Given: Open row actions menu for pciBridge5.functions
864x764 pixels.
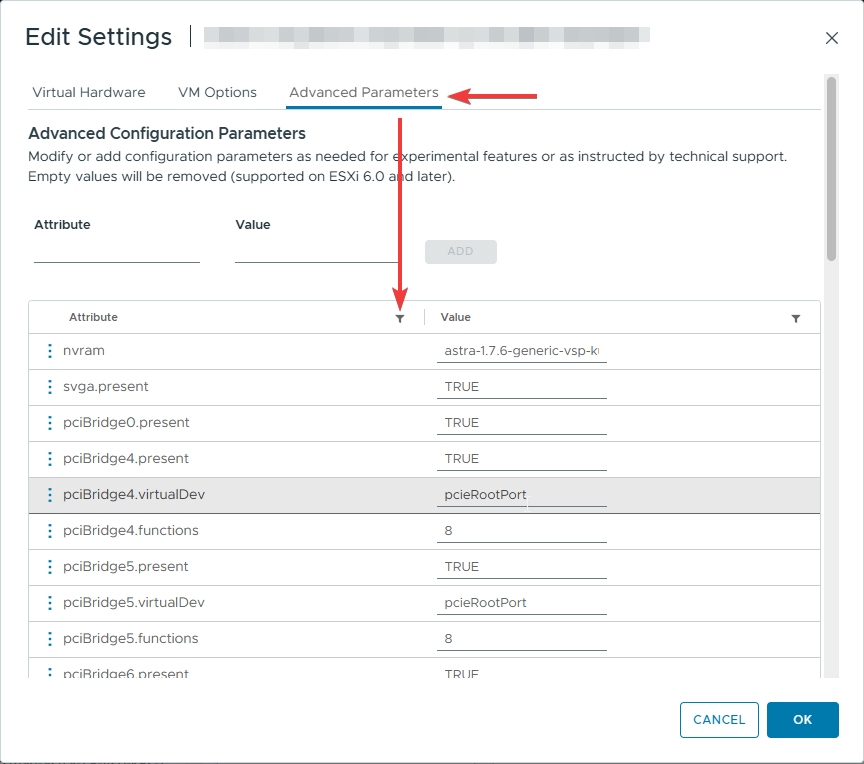Looking at the screenshot, I should click(49, 639).
